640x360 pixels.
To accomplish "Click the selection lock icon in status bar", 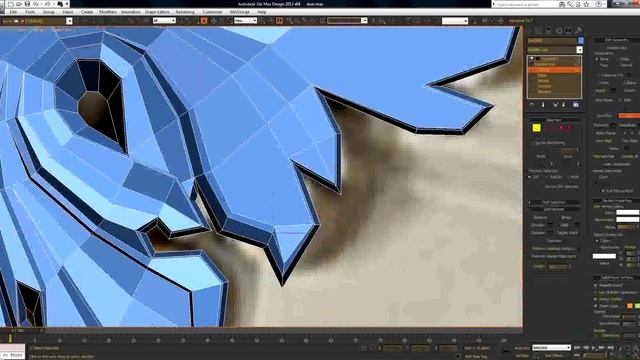I will [364, 348].
